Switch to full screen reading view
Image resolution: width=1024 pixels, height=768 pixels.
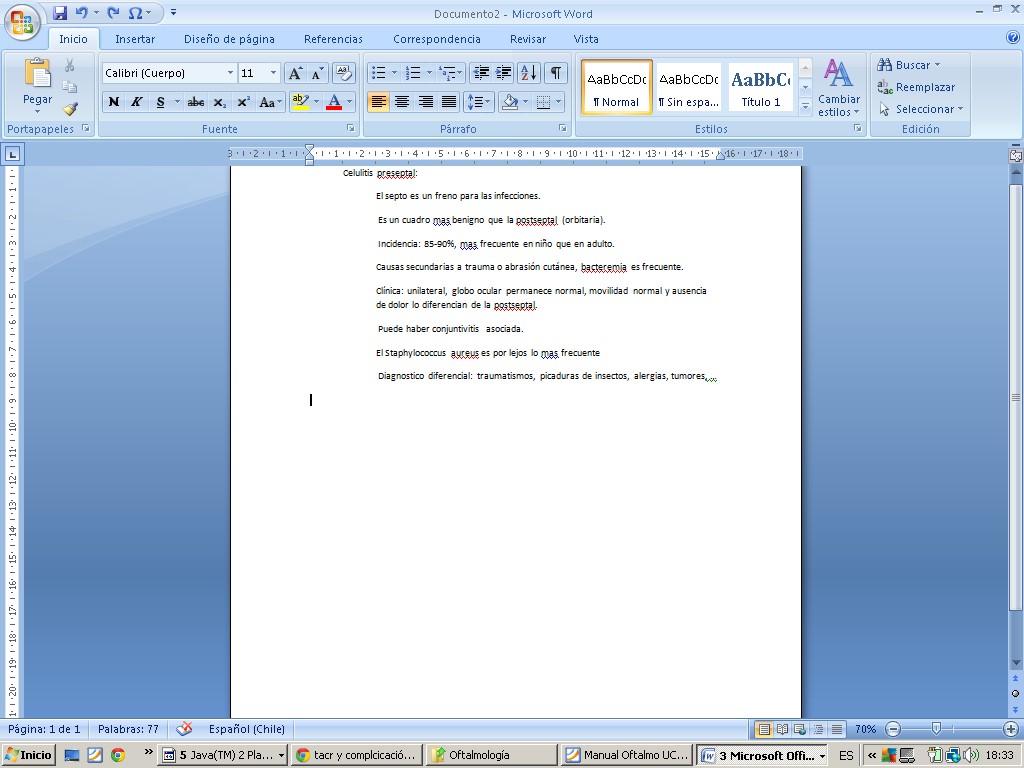pyautogui.click(x=783, y=729)
